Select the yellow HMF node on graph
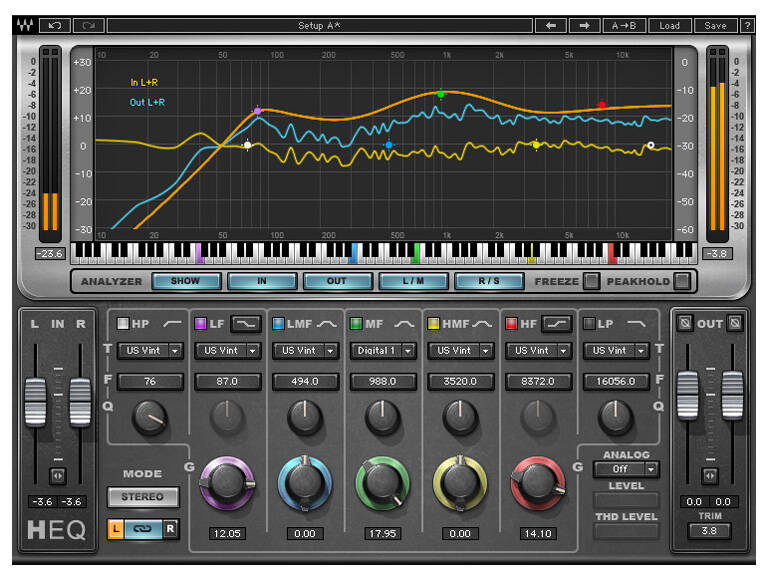This screenshot has height=583, width=777. pyautogui.click(x=536, y=145)
